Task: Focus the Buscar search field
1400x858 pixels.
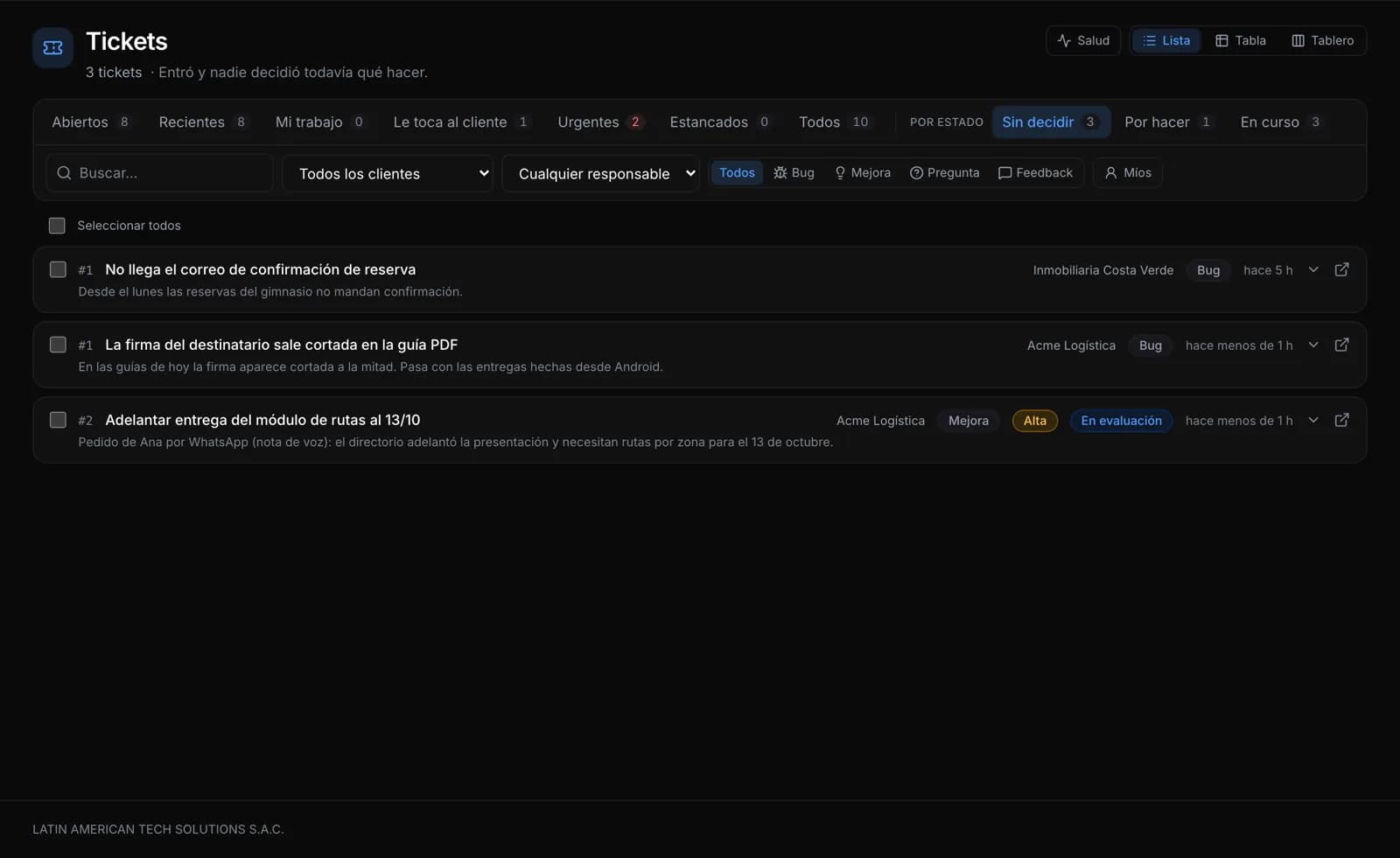Action: [x=159, y=173]
